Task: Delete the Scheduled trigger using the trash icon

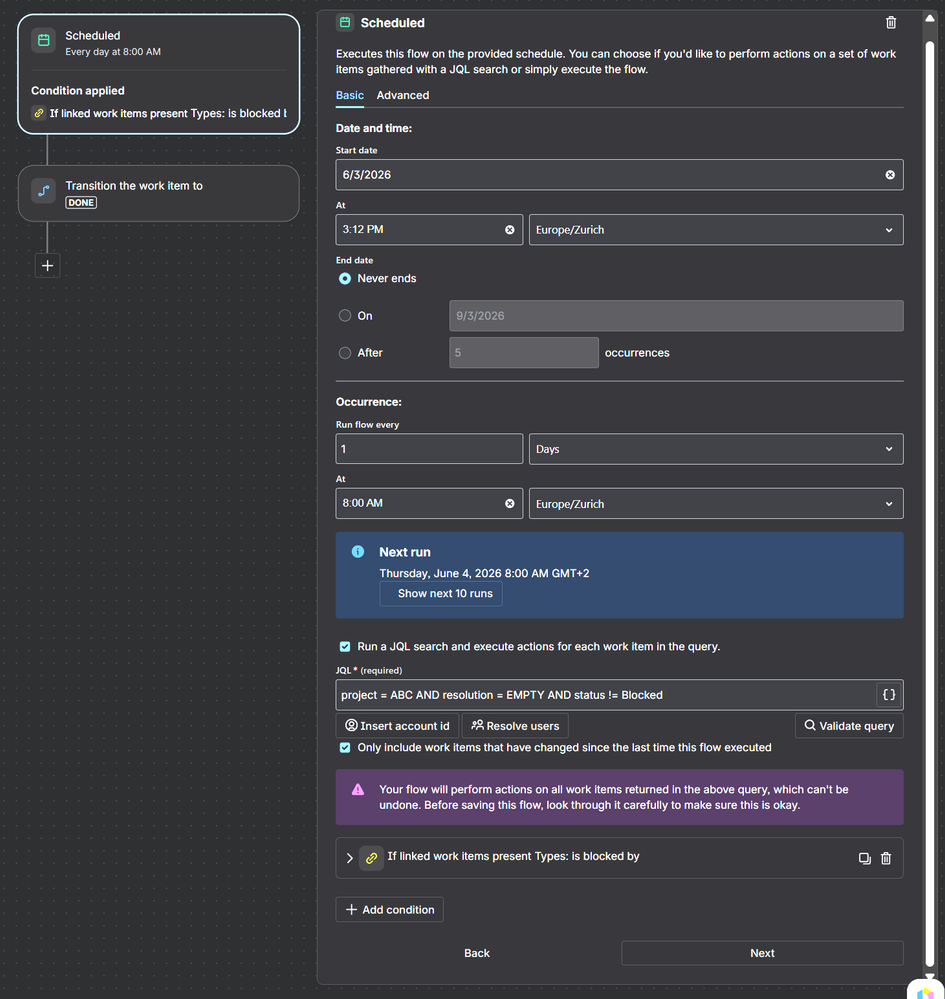Action: pos(891,23)
